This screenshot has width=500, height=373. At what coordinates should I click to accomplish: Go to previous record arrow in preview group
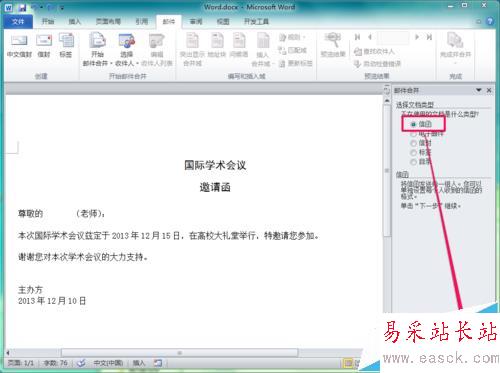click(370, 37)
